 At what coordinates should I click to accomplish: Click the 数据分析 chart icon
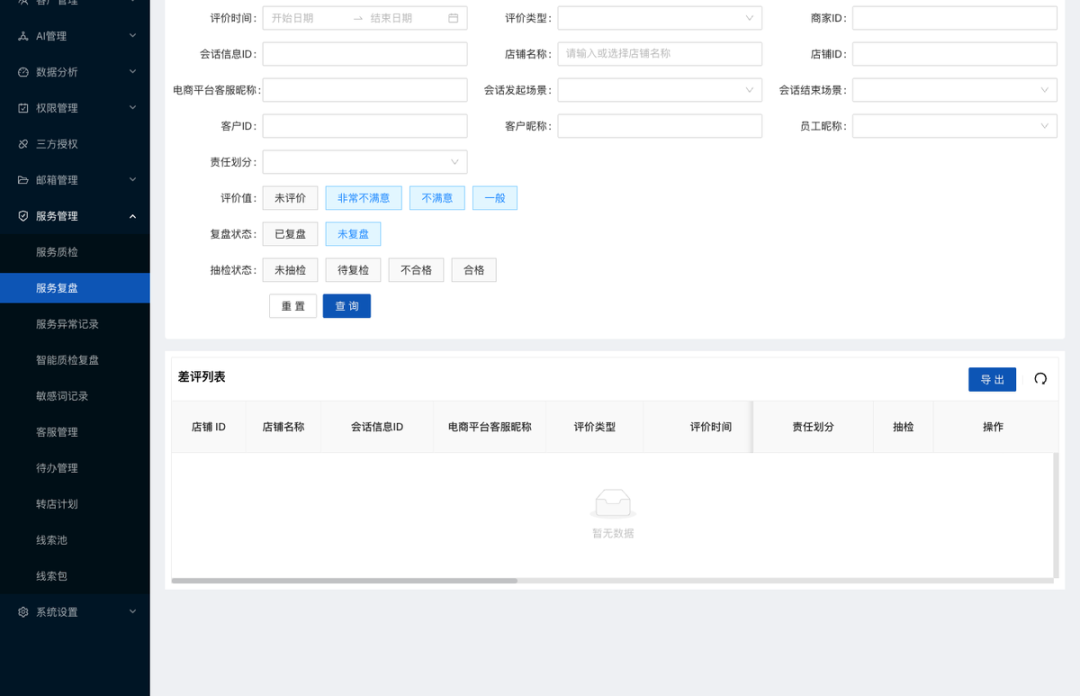click(x=23, y=72)
